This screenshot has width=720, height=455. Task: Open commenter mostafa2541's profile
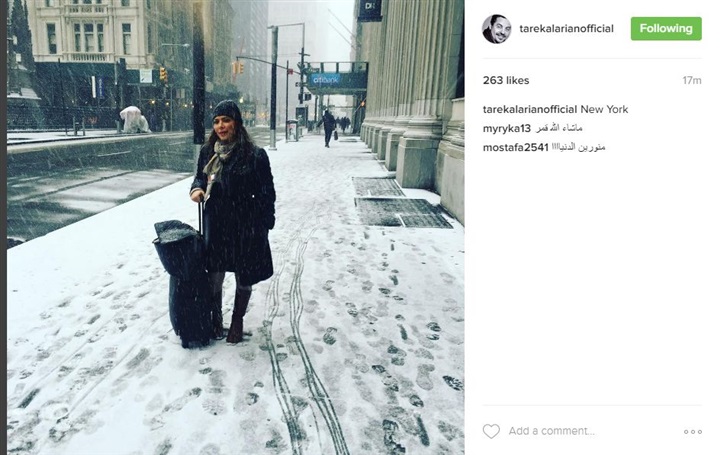pyautogui.click(x=516, y=147)
